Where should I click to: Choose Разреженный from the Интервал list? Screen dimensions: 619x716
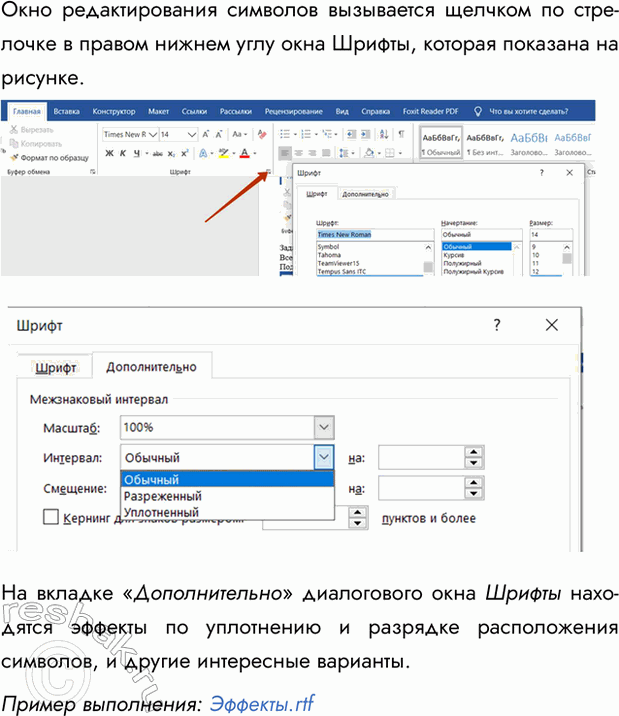[x=227, y=496]
